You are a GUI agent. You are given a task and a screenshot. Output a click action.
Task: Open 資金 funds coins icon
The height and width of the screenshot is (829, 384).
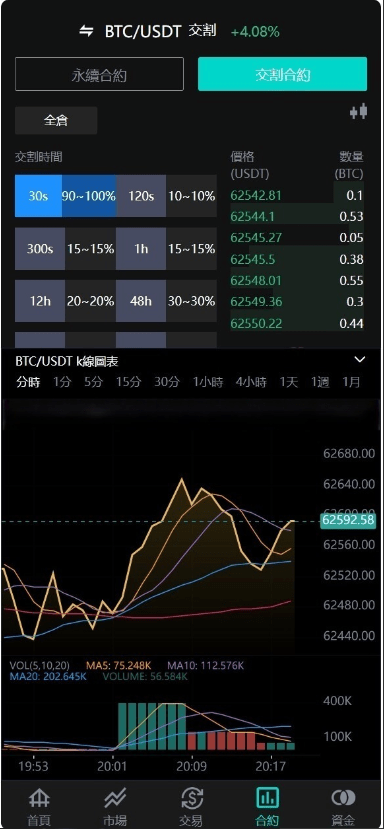click(x=343, y=798)
